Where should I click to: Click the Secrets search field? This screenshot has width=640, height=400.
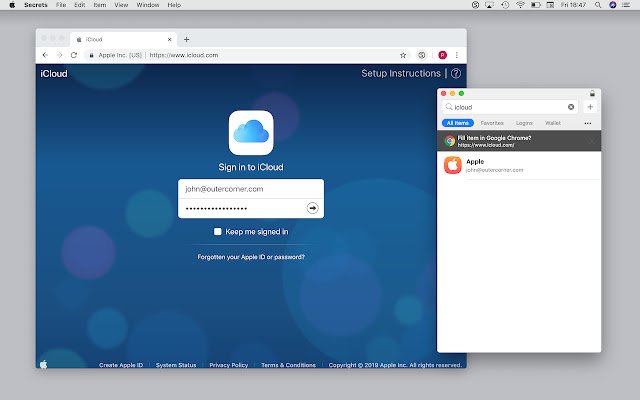510,107
